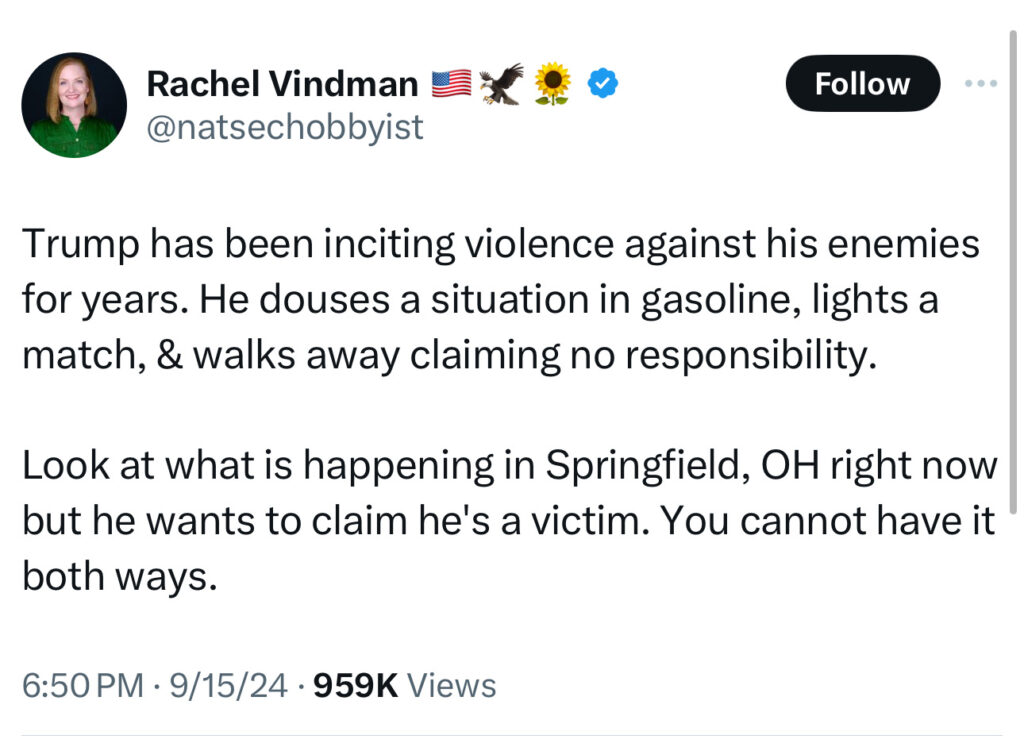Click the Views label under the tweet
The image size is (1024, 743).
452,686
